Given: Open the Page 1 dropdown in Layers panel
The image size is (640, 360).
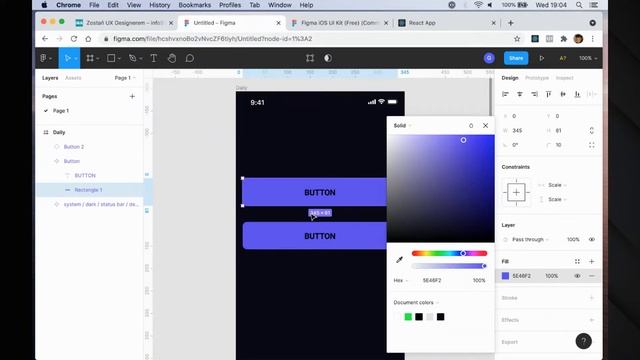Looking at the screenshot, I should click(x=125, y=78).
